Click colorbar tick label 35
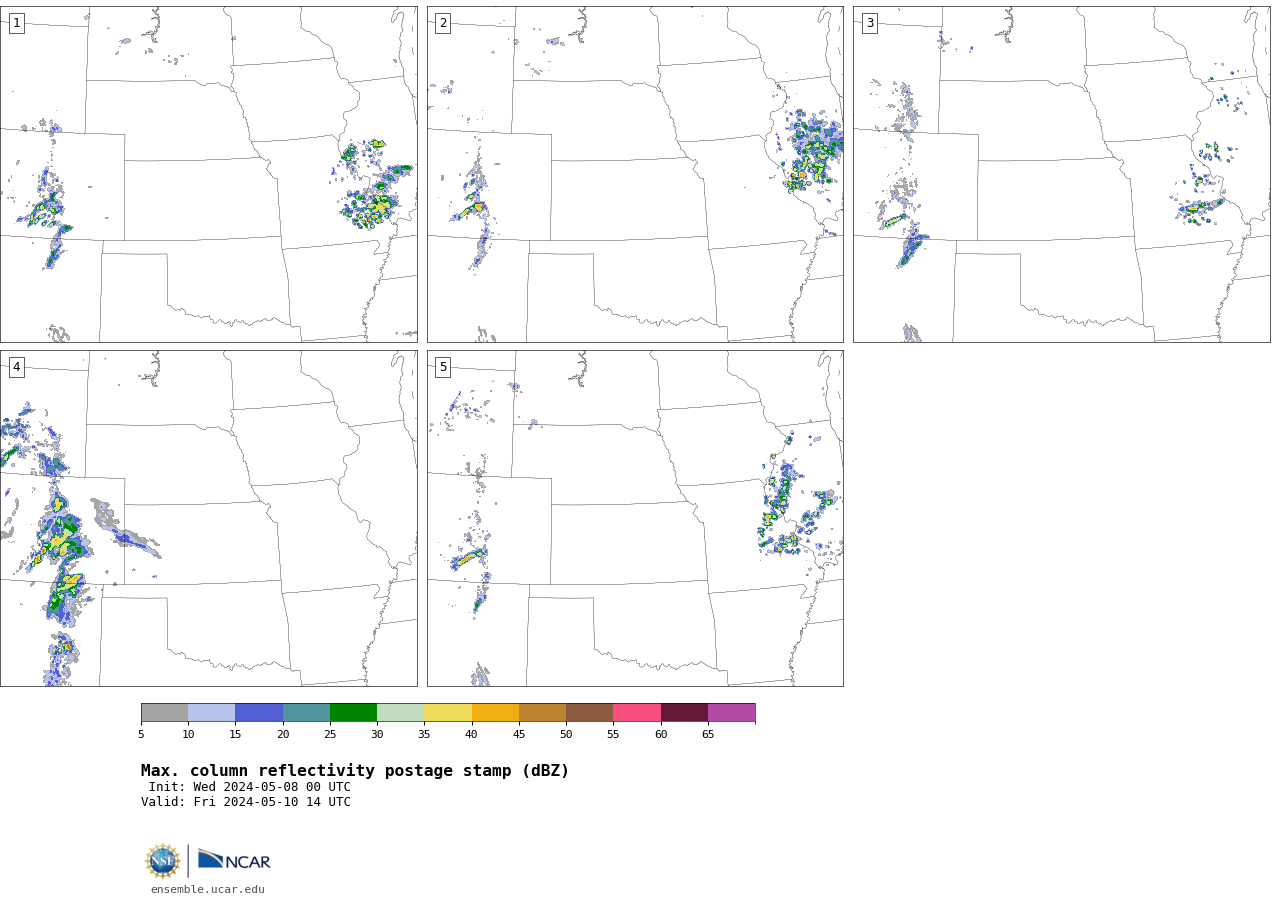The width and height of the screenshot is (1280, 901). pos(424,735)
